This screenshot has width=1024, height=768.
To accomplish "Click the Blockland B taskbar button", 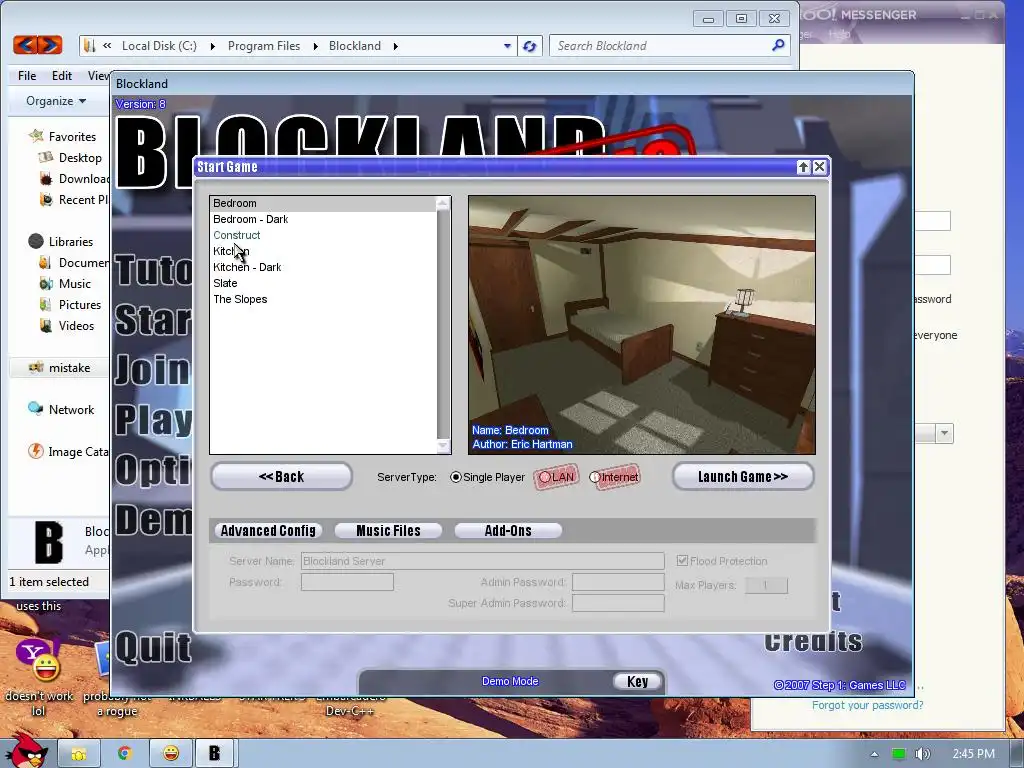I will [x=215, y=754].
